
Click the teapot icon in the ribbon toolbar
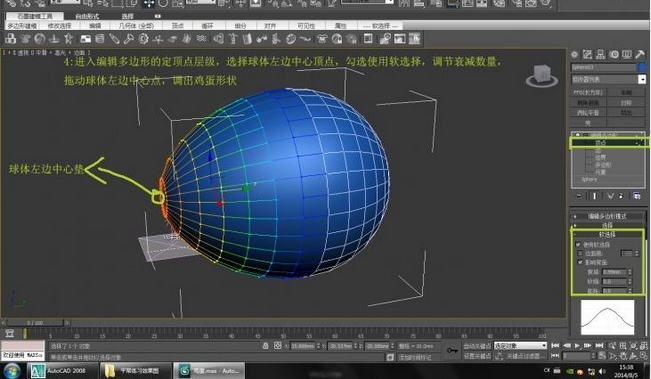coord(25,39)
